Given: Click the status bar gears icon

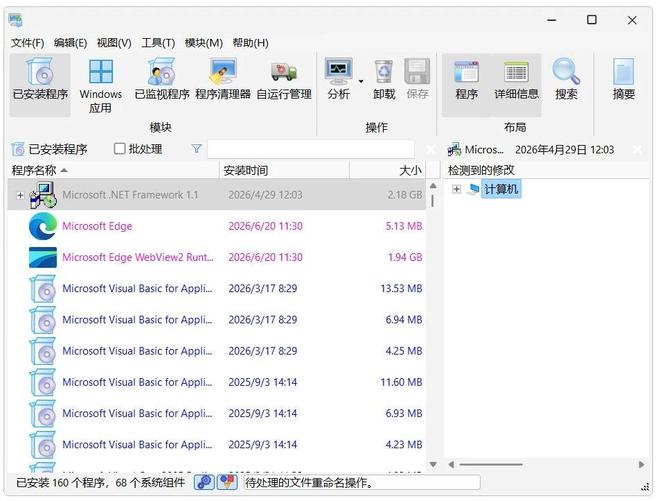Looking at the screenshot, I should coord(204,482).
